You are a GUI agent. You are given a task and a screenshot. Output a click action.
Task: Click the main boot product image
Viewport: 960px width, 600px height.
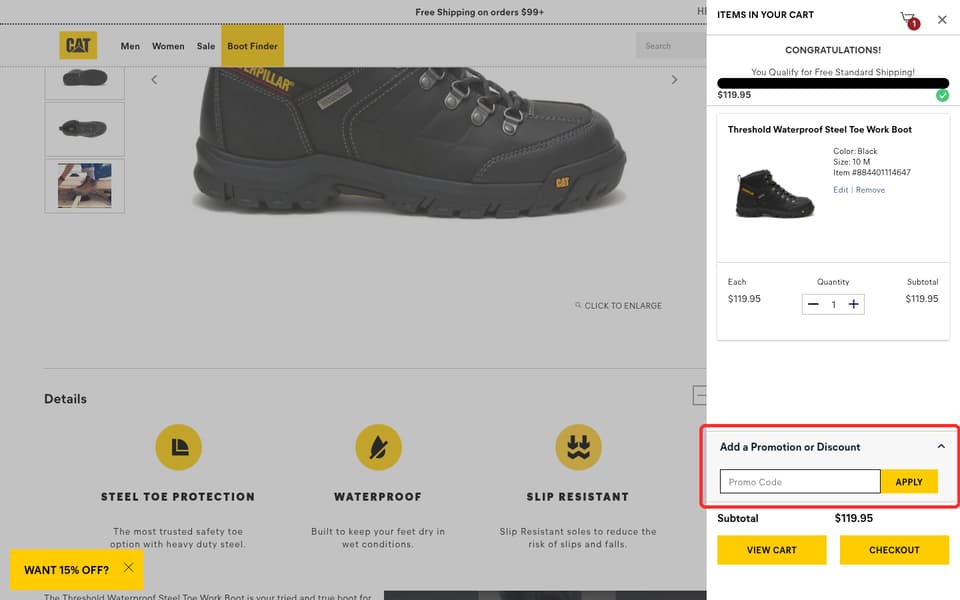pos(410,142)
